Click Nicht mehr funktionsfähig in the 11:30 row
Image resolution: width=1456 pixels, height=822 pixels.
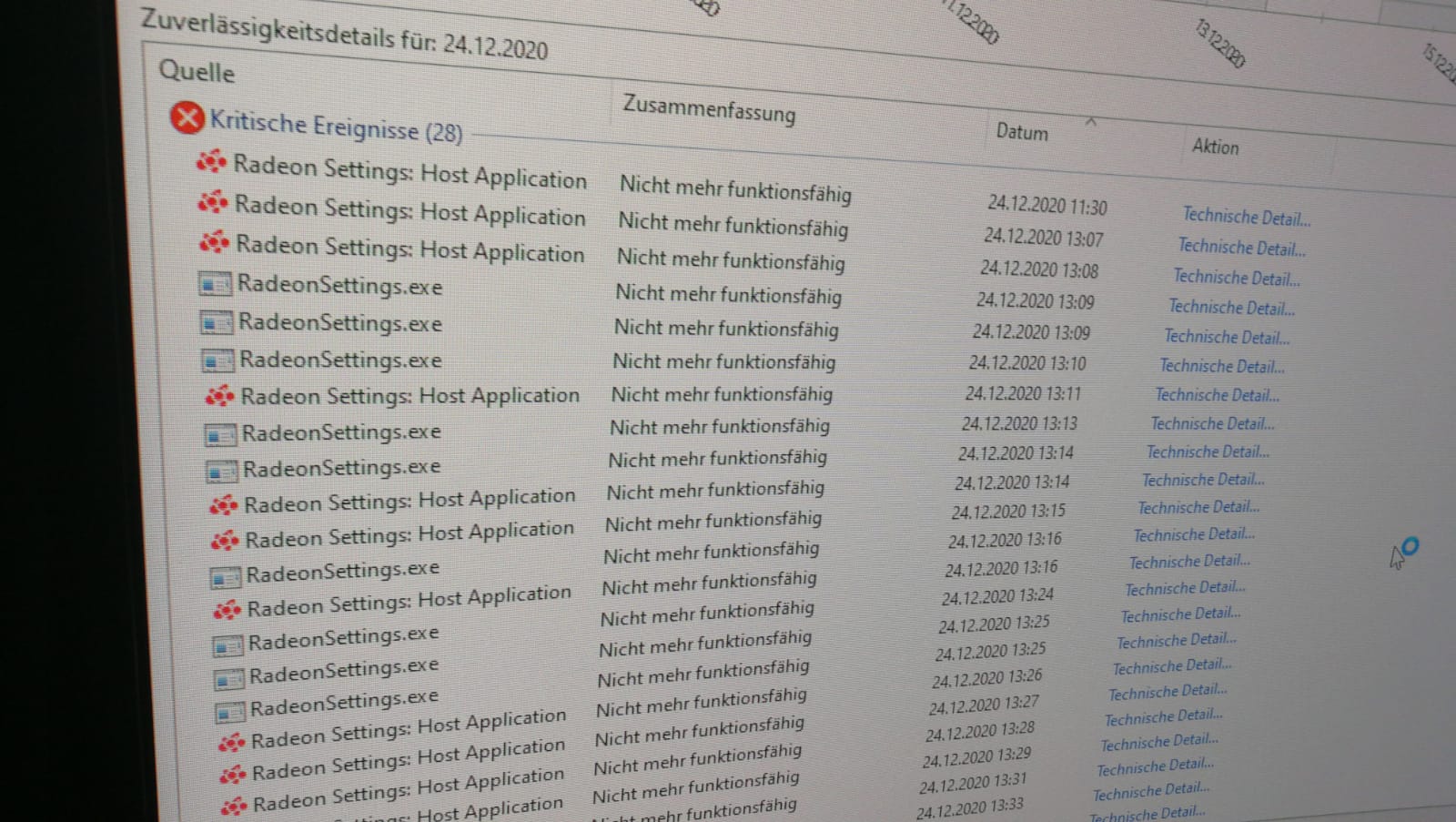tap(735, 188)
